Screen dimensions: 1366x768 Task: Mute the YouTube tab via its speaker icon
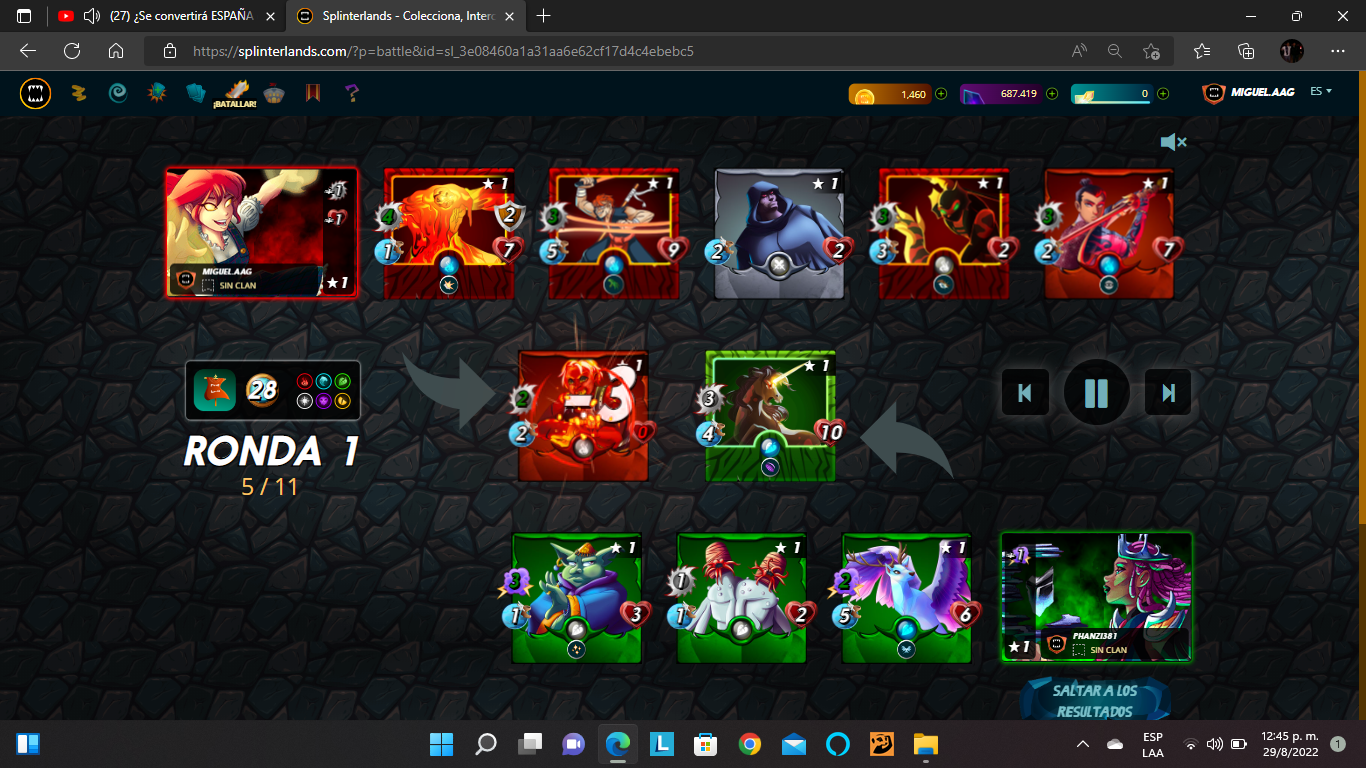click(92, 16)
